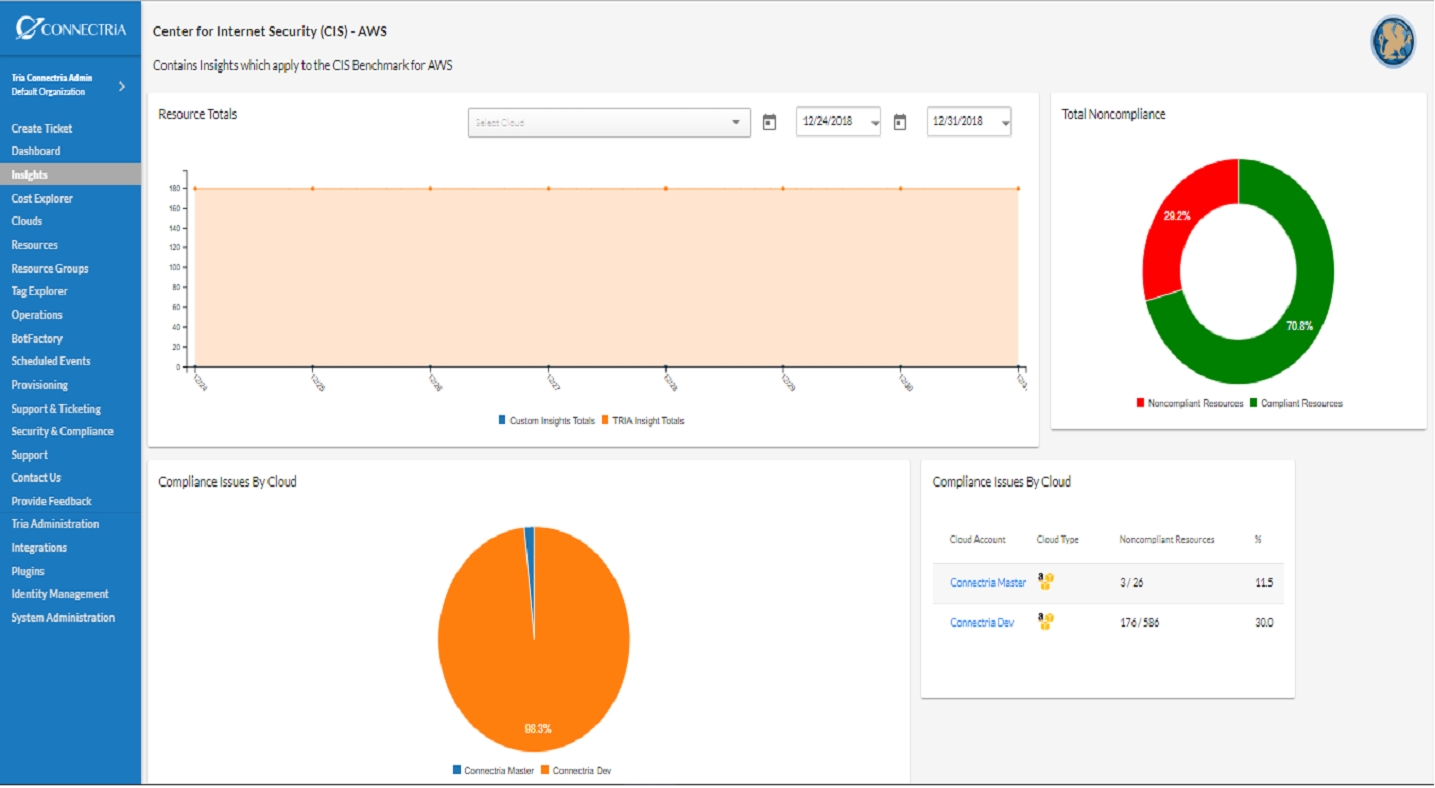Screen dimensions: 1435x788
Task: Open the 12/31/2018 end date dropdown
Action: 969,121
